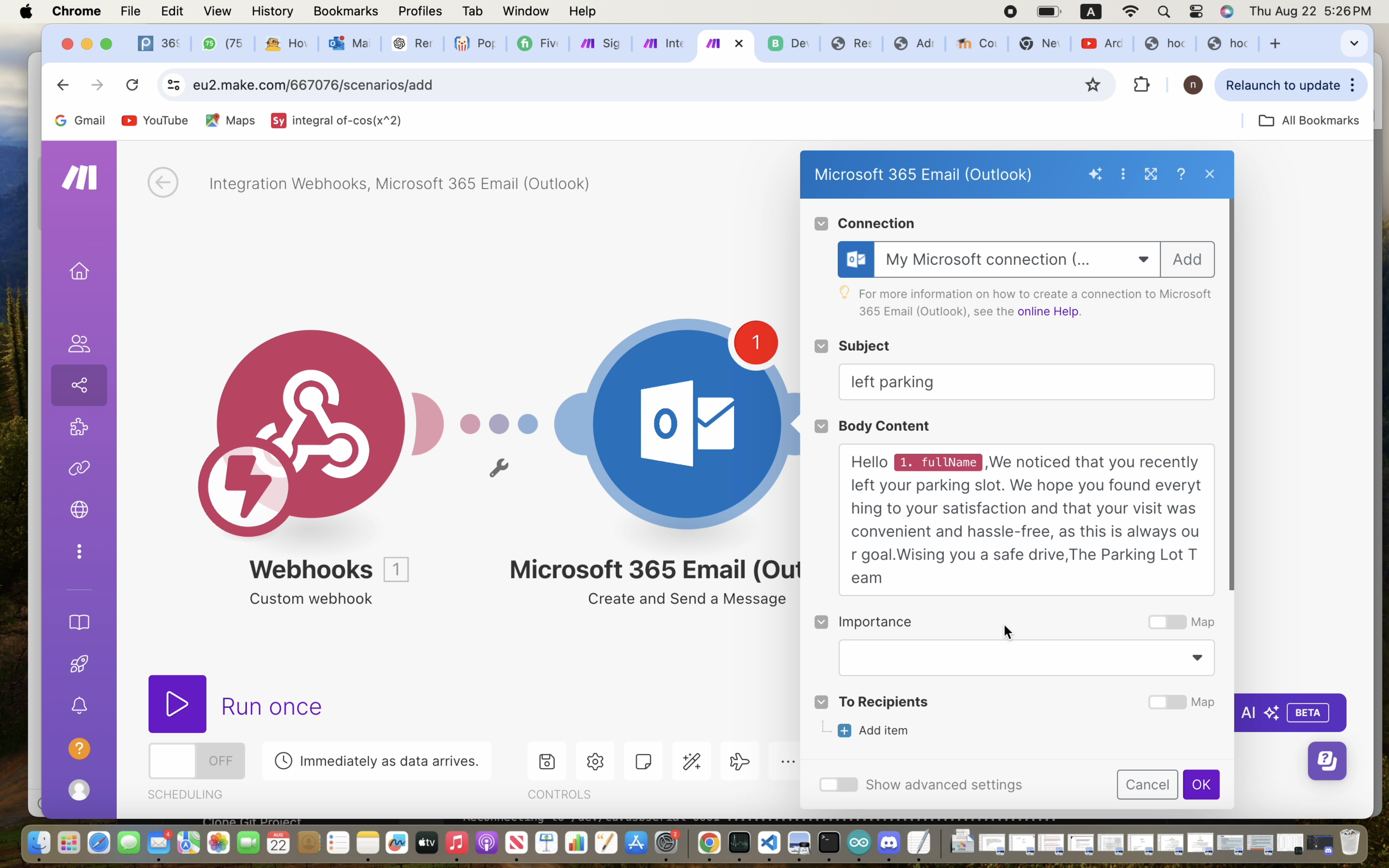
Task: Open the panel help question mark
Action: pyautogui.click(x=1181, y=174)
